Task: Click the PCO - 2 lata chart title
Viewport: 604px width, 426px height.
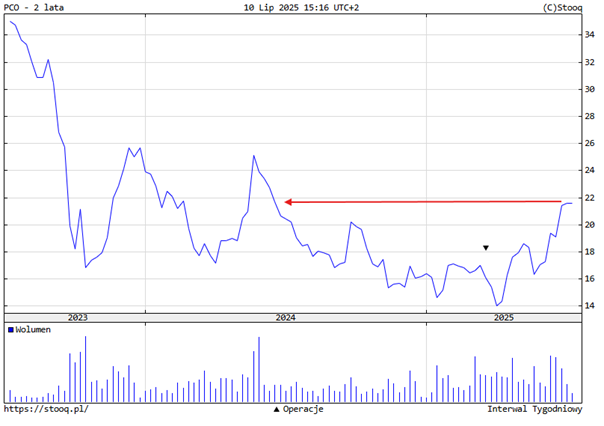Action: pos(34,8)
